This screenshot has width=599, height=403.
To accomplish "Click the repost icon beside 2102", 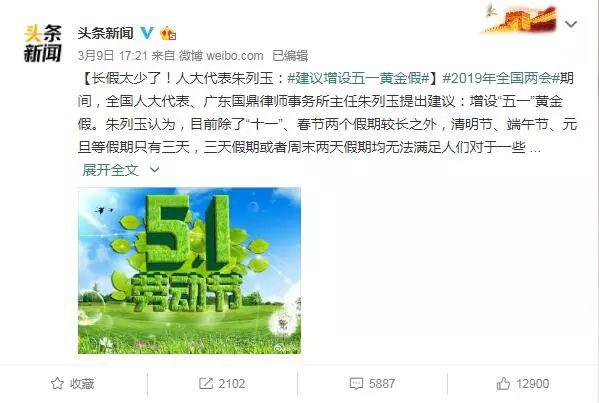I will pos(206,383).
